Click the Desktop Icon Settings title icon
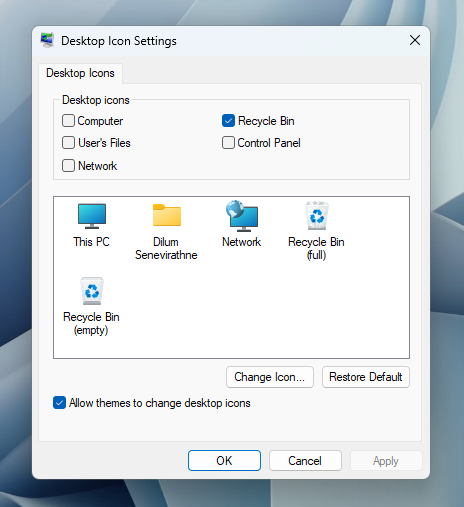Image resolution: width=464 pixels, height=507 pixels. point(47,40)
